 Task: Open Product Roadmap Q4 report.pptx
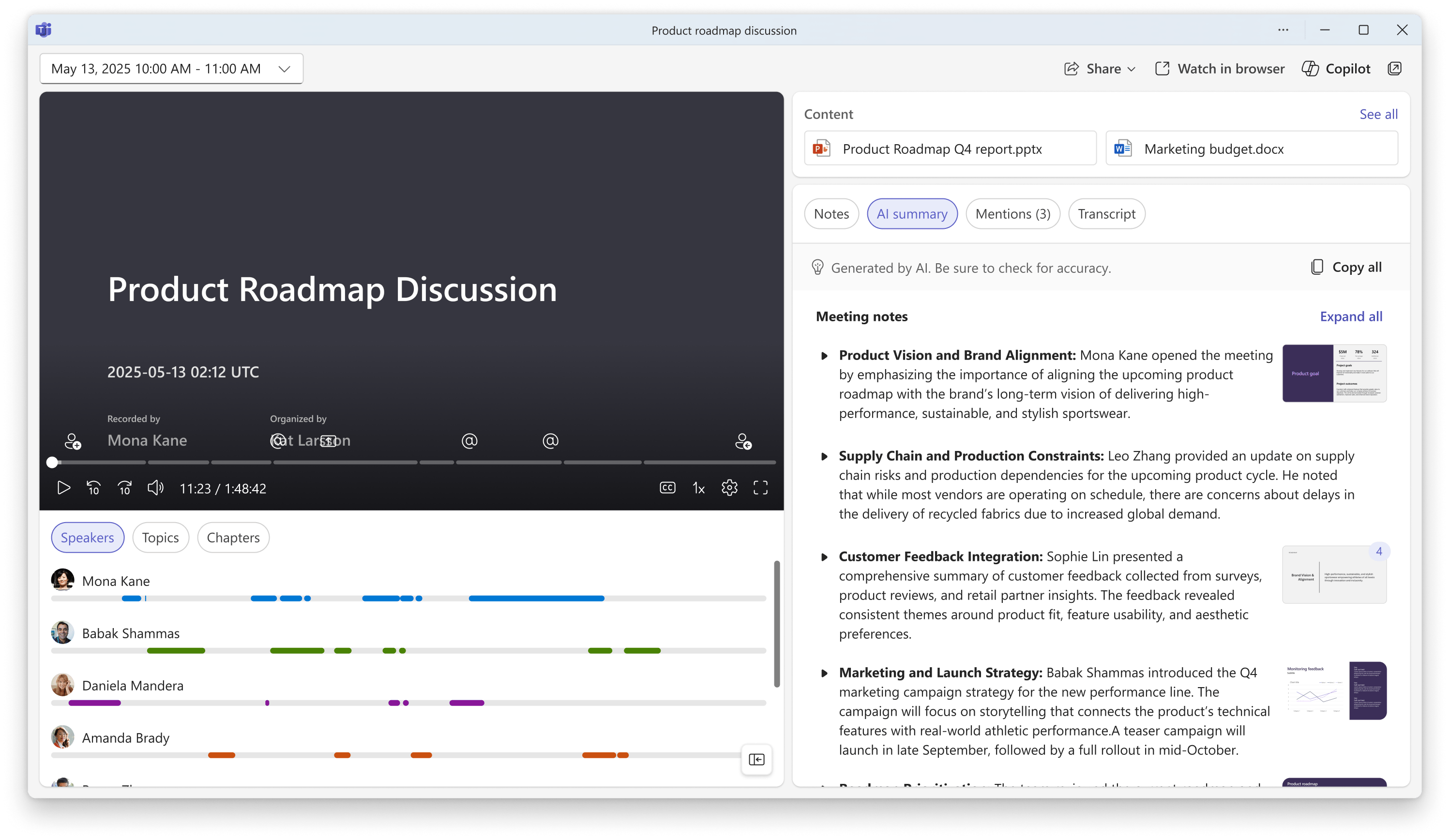(x=950, y=148)
